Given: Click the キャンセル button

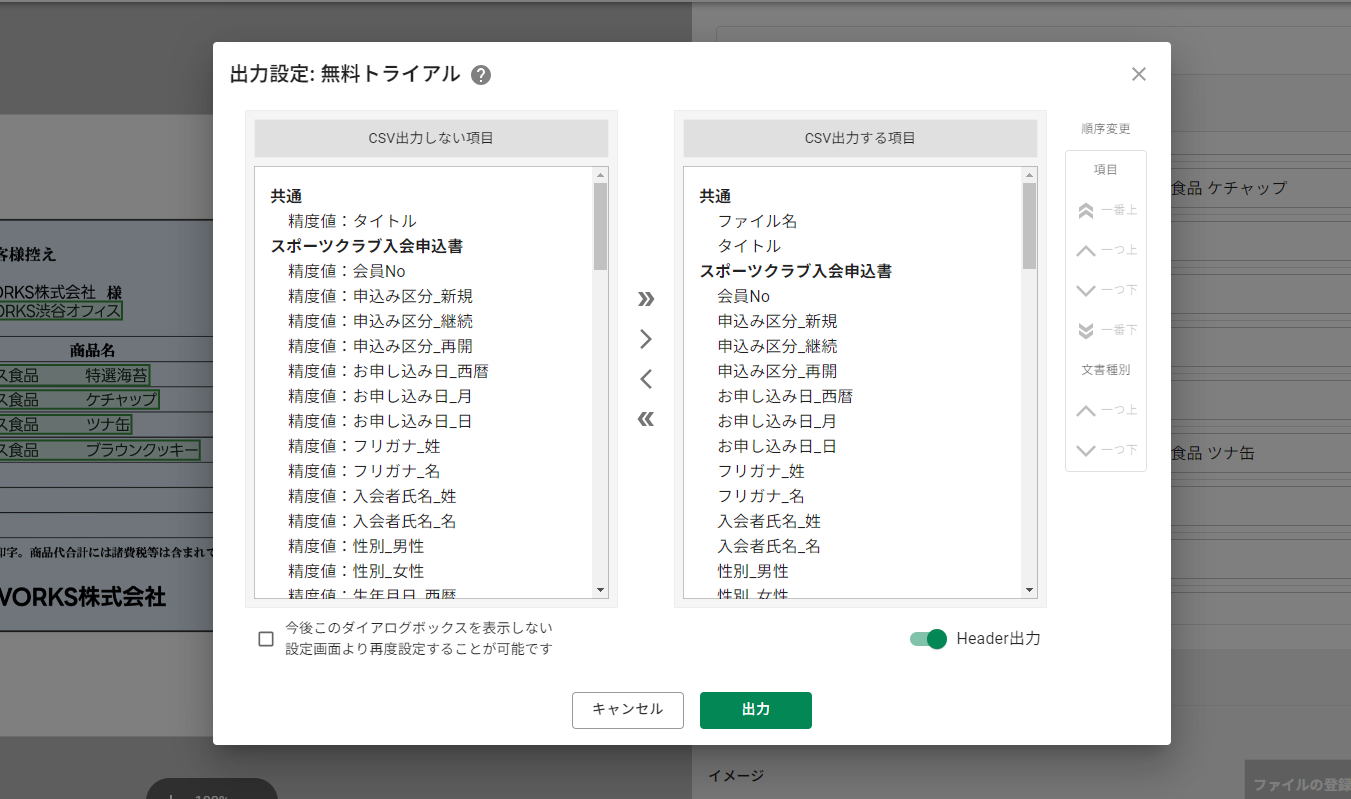Looking at the screenshot, I should click(x=628, y=710).
